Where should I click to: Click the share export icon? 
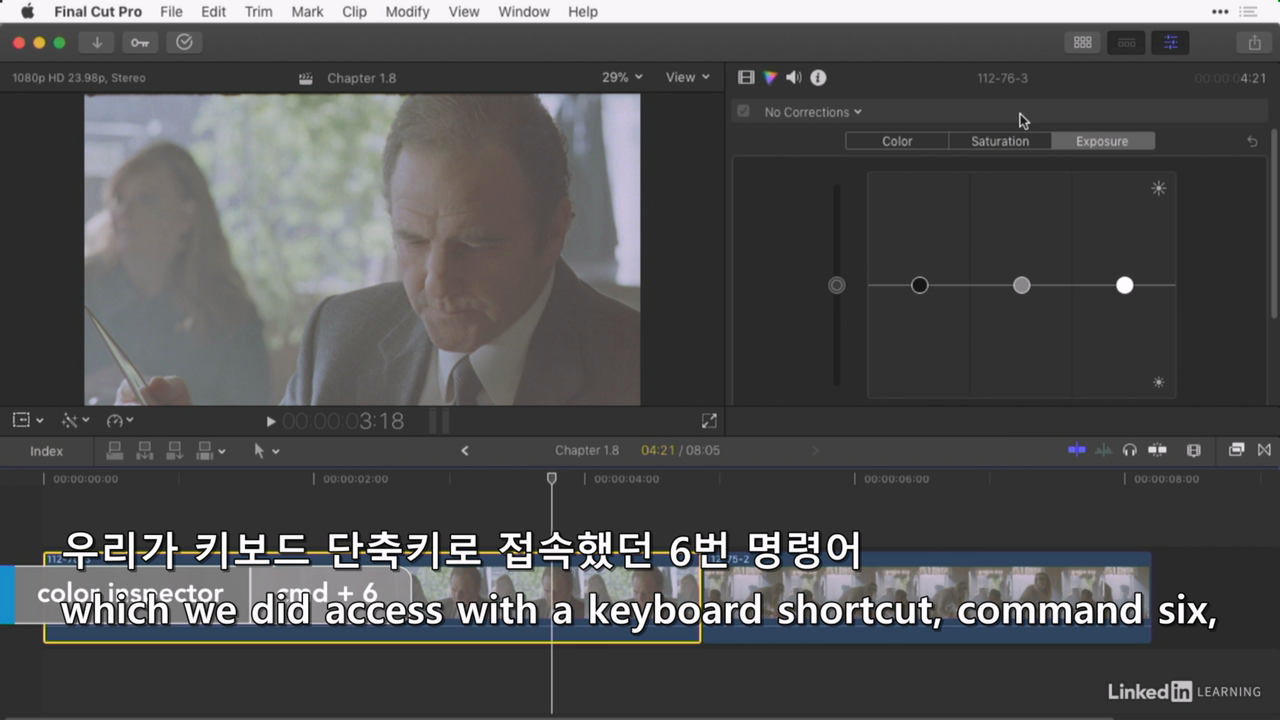click(1254, 42)
